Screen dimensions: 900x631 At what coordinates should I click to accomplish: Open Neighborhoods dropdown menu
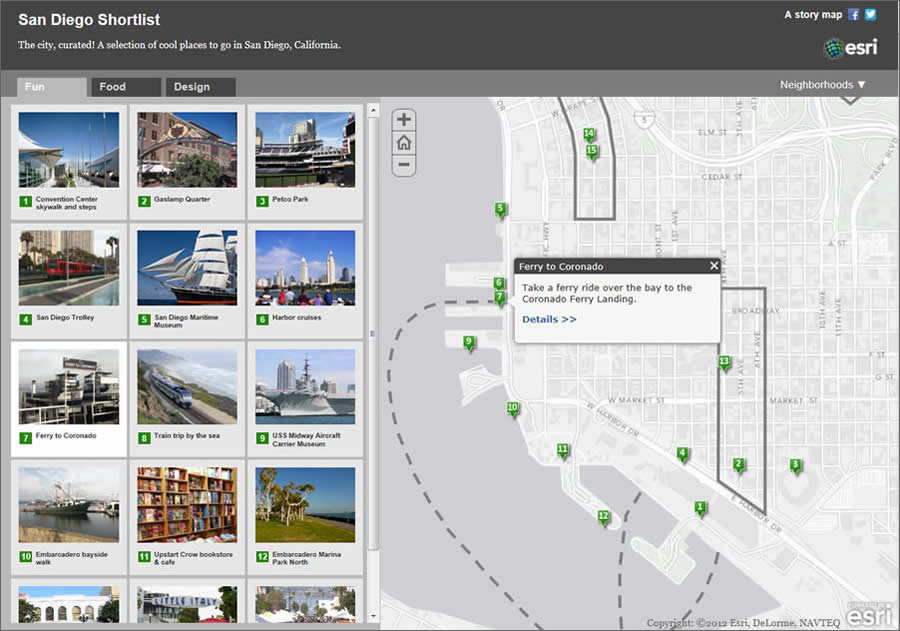[x=822, y=85]
